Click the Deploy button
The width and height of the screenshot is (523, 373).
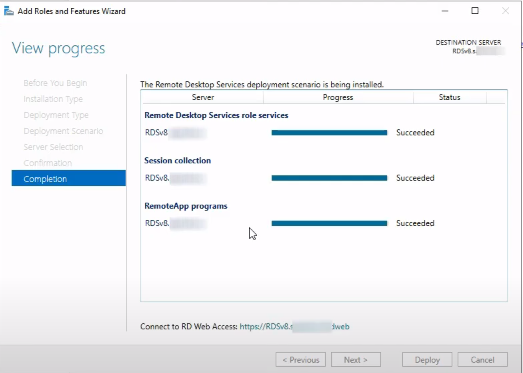click(x=427, y=360)
